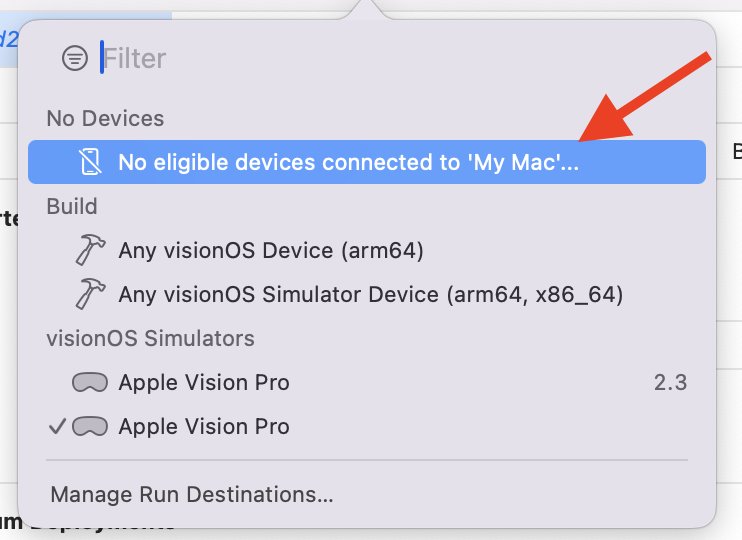
Task: Select Apple Vision Pro 2.3 simulator
Action: pos(367,382)
